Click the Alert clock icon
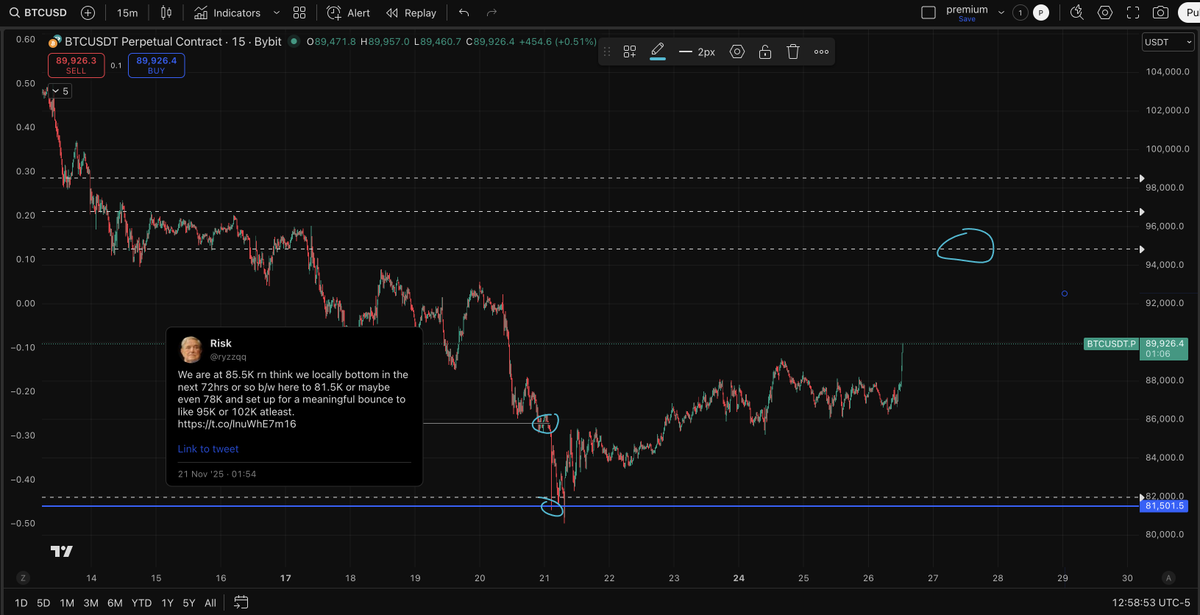Image resolution: width=1200 pixels, height=615 pixels. point(336,12)
